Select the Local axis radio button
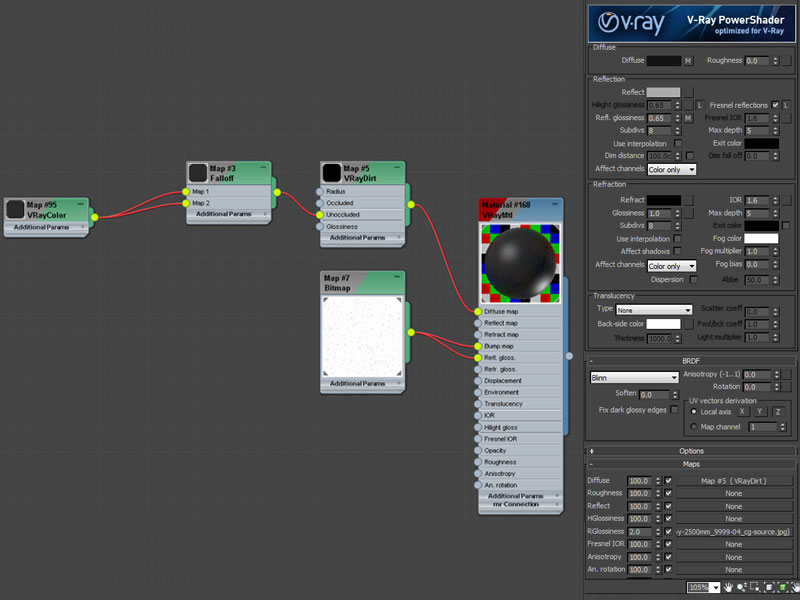The width and height of the screenshot is (800, 600). [x=693, y=412]
